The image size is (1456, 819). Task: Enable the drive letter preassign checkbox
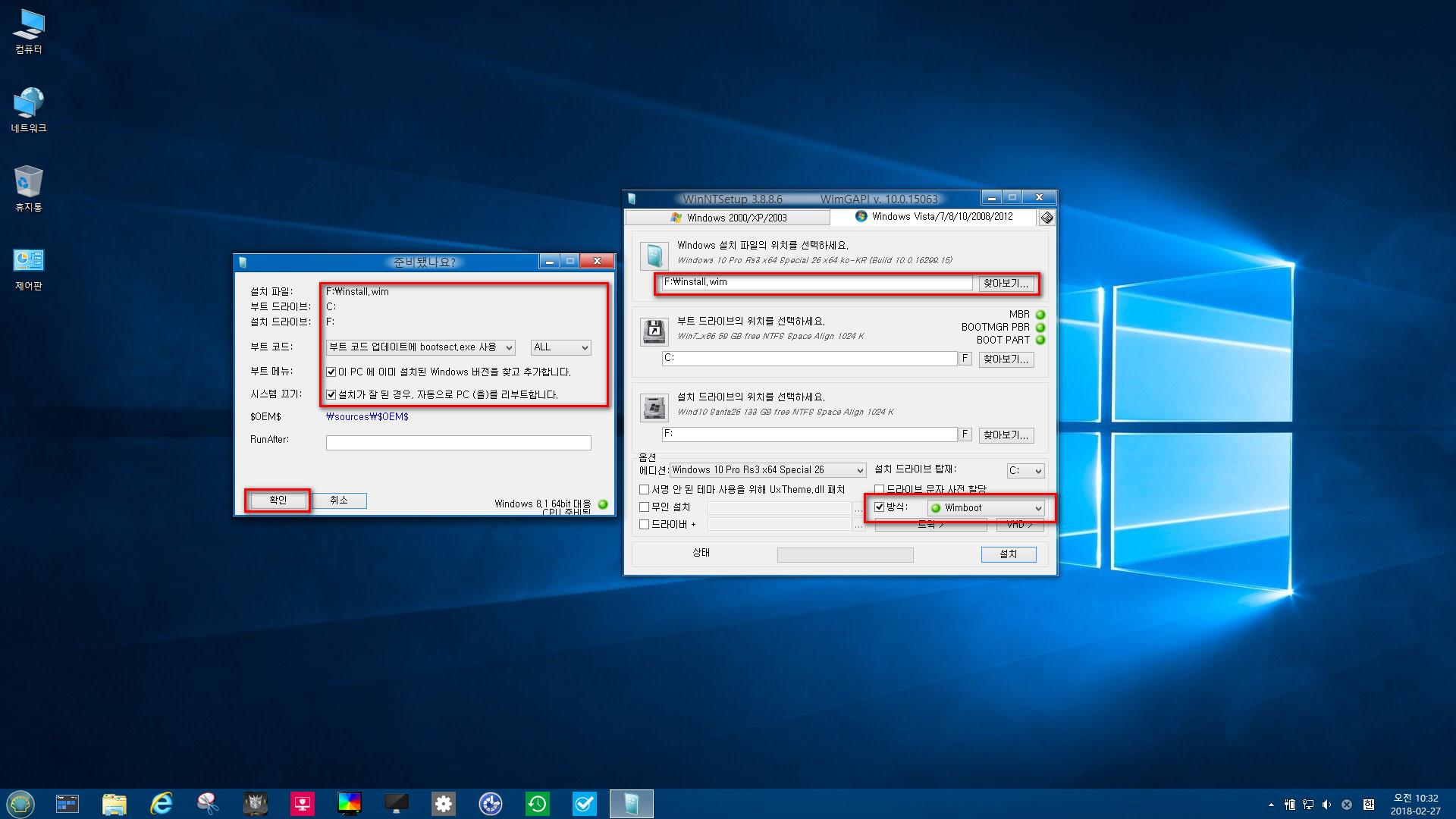coord(879,490)
